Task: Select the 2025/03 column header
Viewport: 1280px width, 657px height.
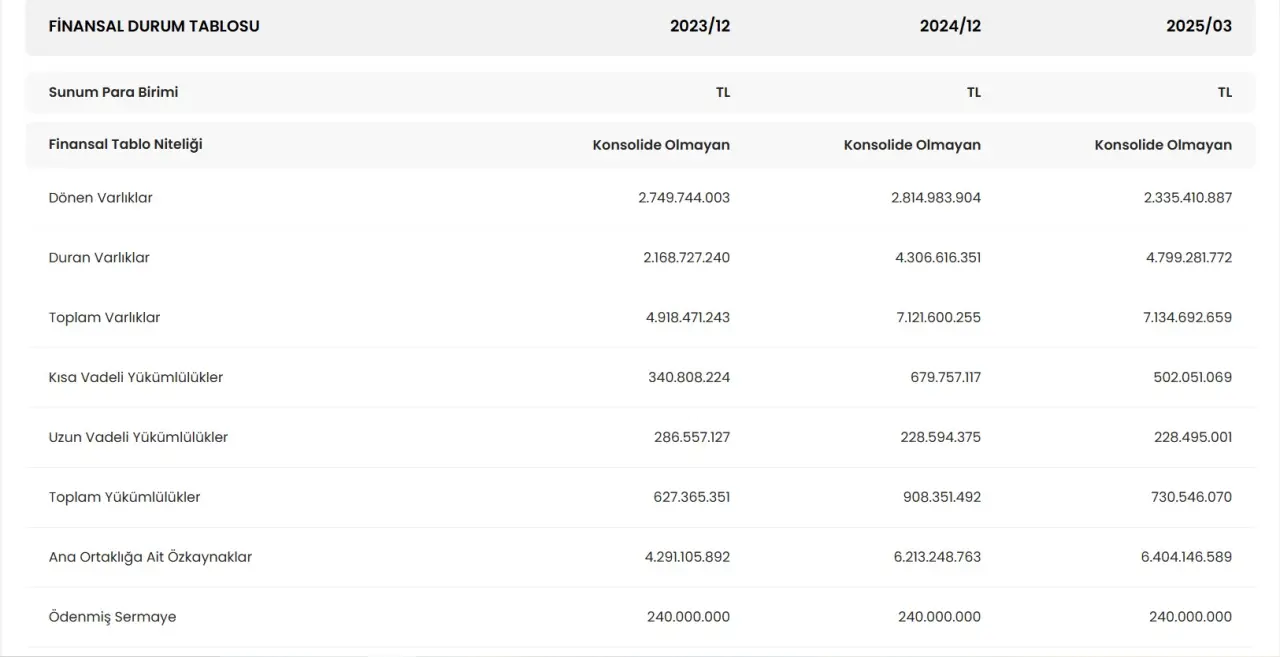Action: [x=1199, y=26]
